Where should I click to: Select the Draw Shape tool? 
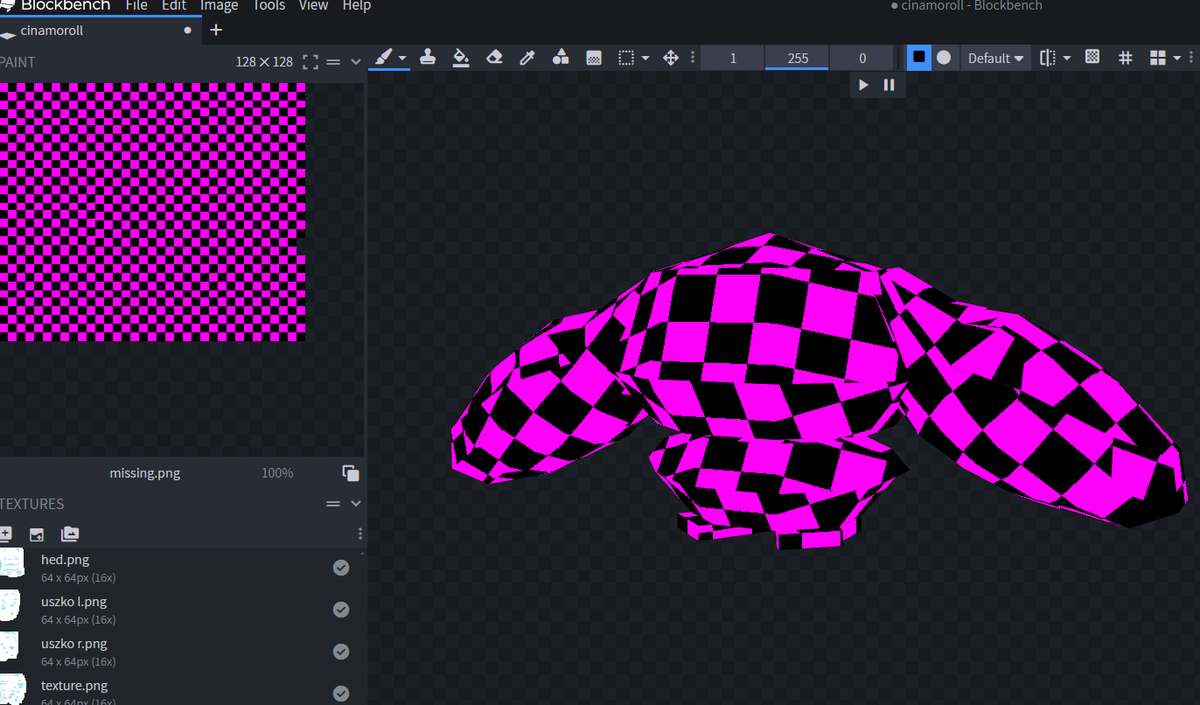click(x=560, y=58)
